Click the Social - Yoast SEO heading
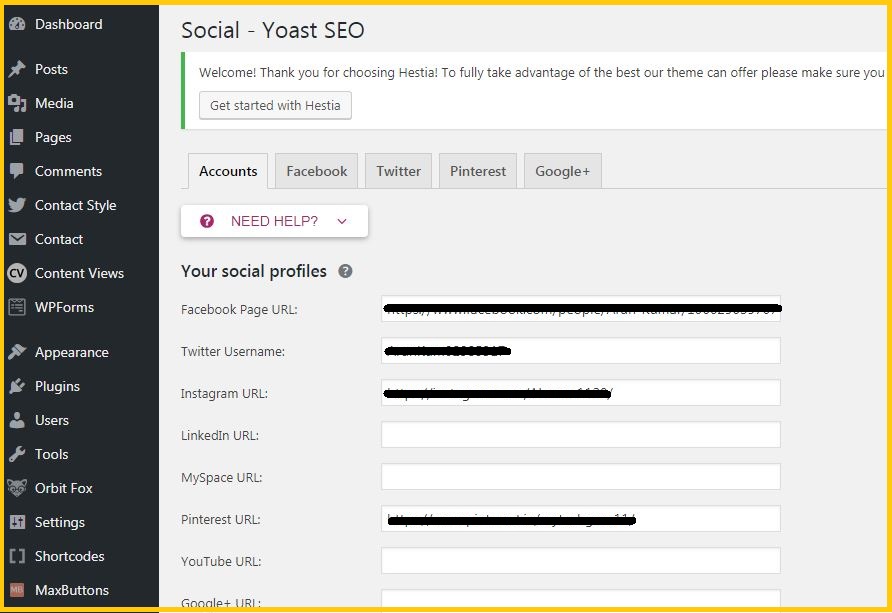This screenshot has width=892, height=613. [272, 30]
